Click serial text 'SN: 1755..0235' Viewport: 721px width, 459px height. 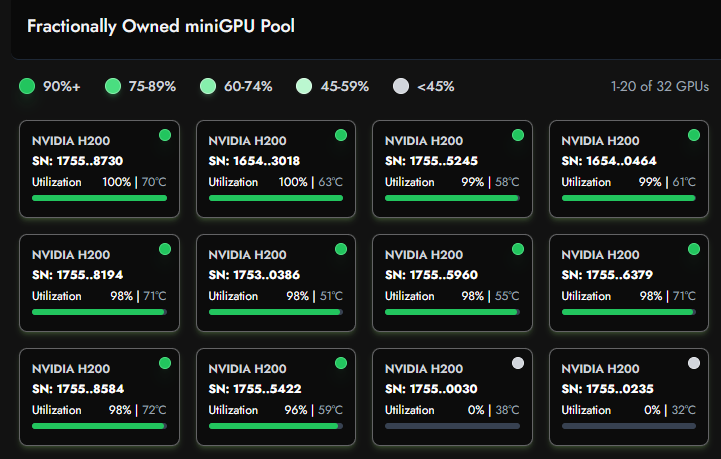607,389
